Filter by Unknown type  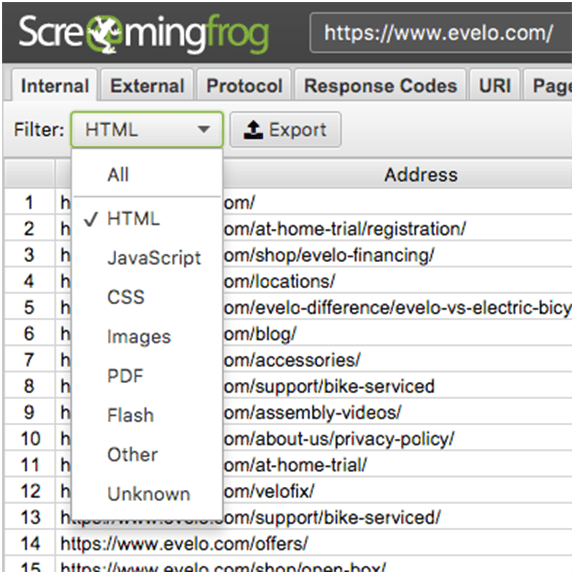149,494
